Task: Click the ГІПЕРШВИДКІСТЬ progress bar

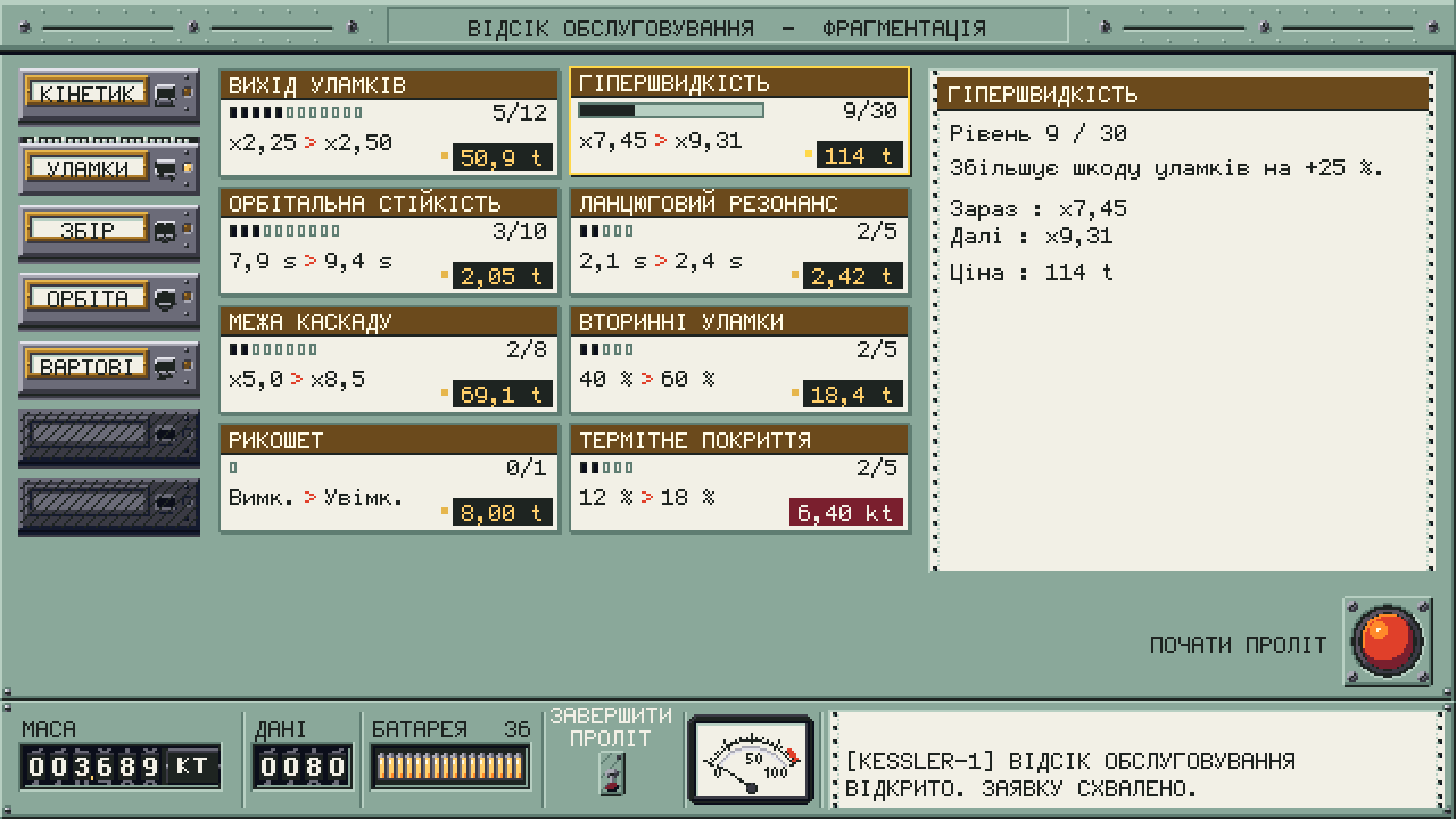Action: coord(670,111)
